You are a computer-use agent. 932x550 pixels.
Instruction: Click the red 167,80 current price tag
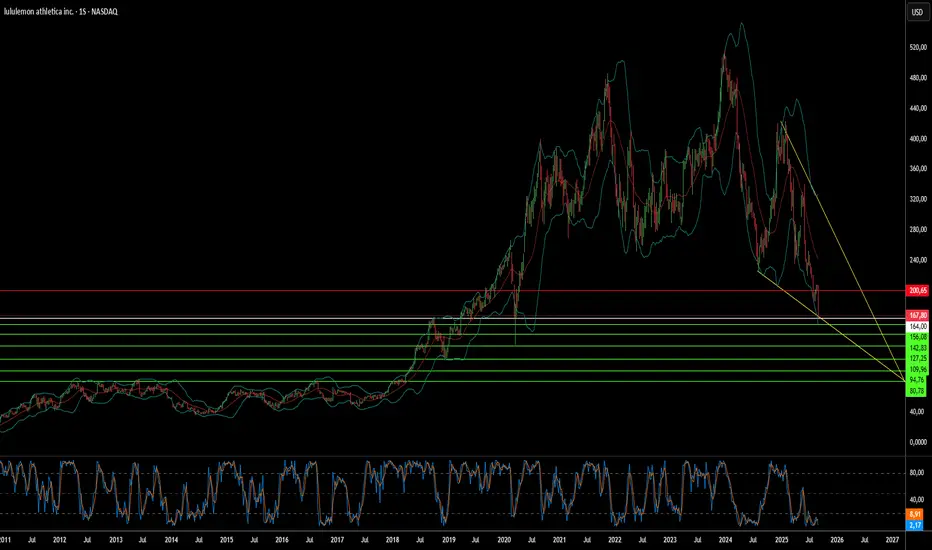coord(917,316)
